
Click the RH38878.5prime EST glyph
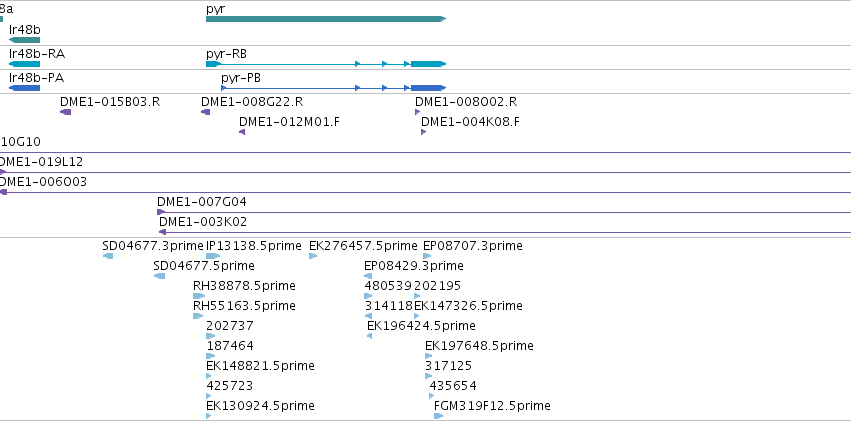[x=199, y=296]
